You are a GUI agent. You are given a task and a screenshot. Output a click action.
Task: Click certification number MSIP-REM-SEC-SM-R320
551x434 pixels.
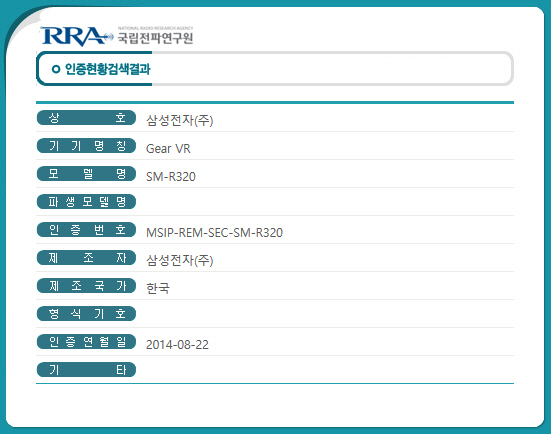[x=214, y=233]
